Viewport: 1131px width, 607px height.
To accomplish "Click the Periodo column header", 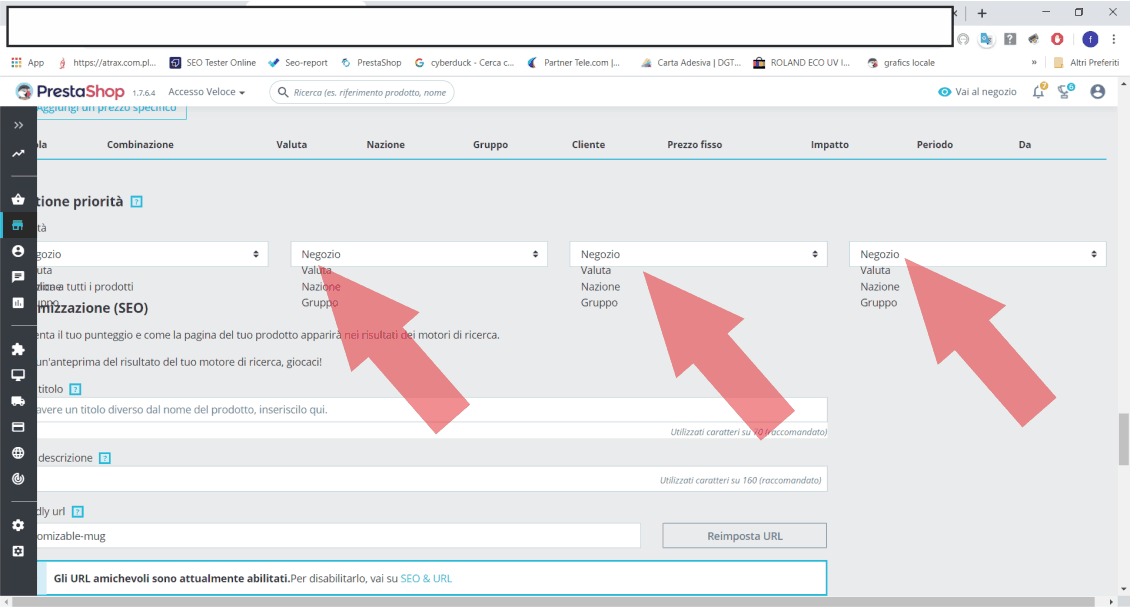I will (935, 144).
